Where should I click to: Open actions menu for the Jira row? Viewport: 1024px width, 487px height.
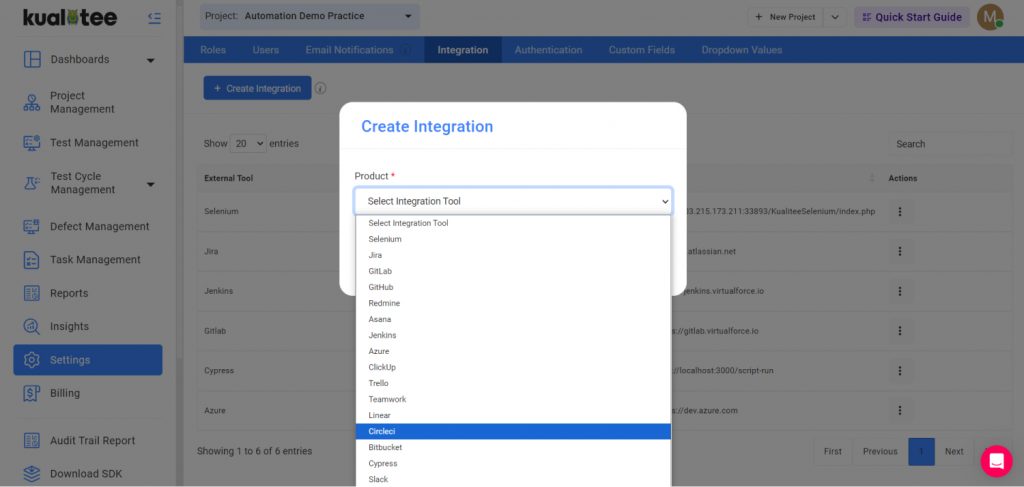coord(900,251)
